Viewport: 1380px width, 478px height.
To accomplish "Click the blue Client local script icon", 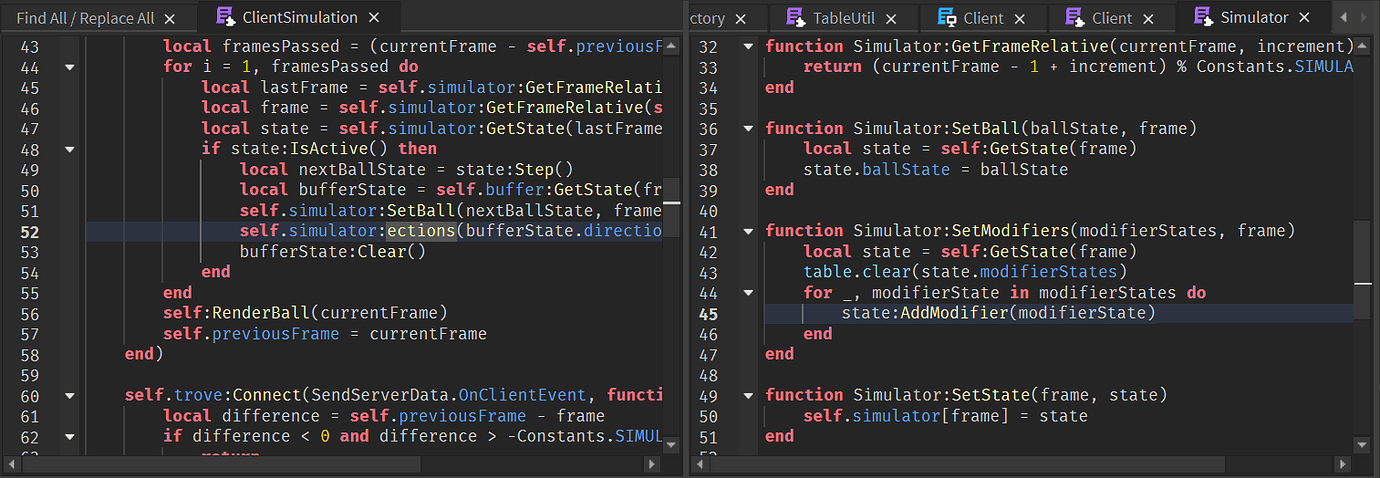I will pyautogui.click(x=946, y=18).
